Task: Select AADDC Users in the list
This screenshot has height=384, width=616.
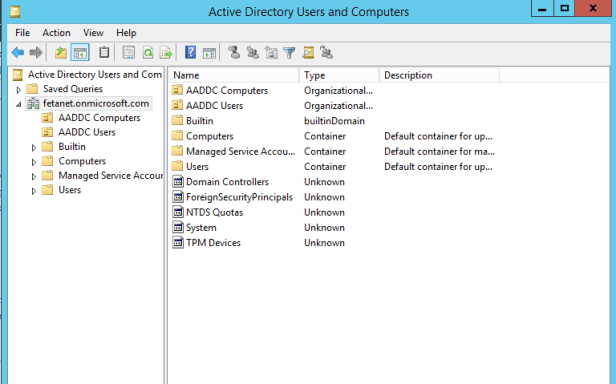Action: [x=214, y=105]
